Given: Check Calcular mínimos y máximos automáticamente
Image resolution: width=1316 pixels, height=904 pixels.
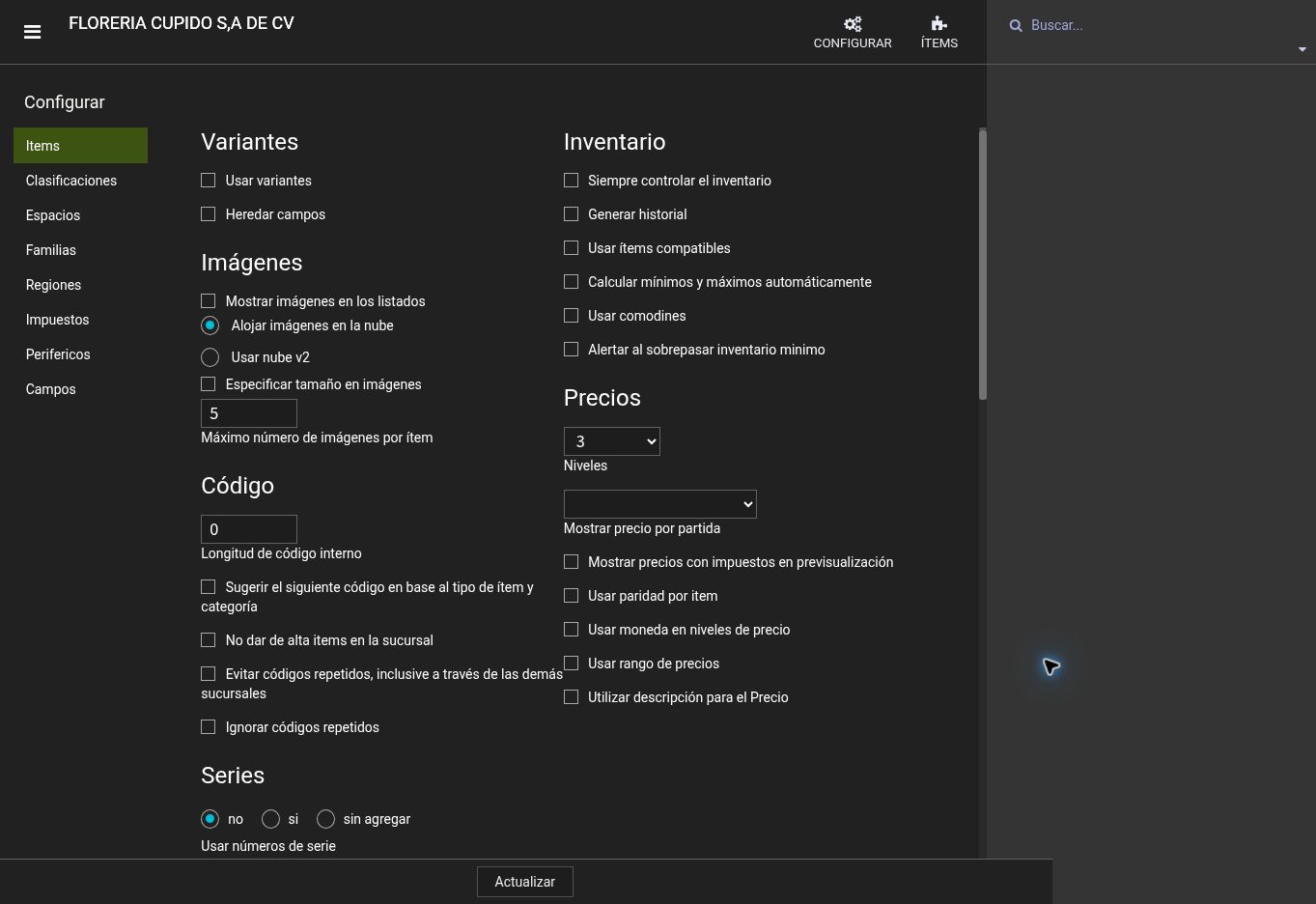Looking at the screenshot, I should tap(572, 282).
